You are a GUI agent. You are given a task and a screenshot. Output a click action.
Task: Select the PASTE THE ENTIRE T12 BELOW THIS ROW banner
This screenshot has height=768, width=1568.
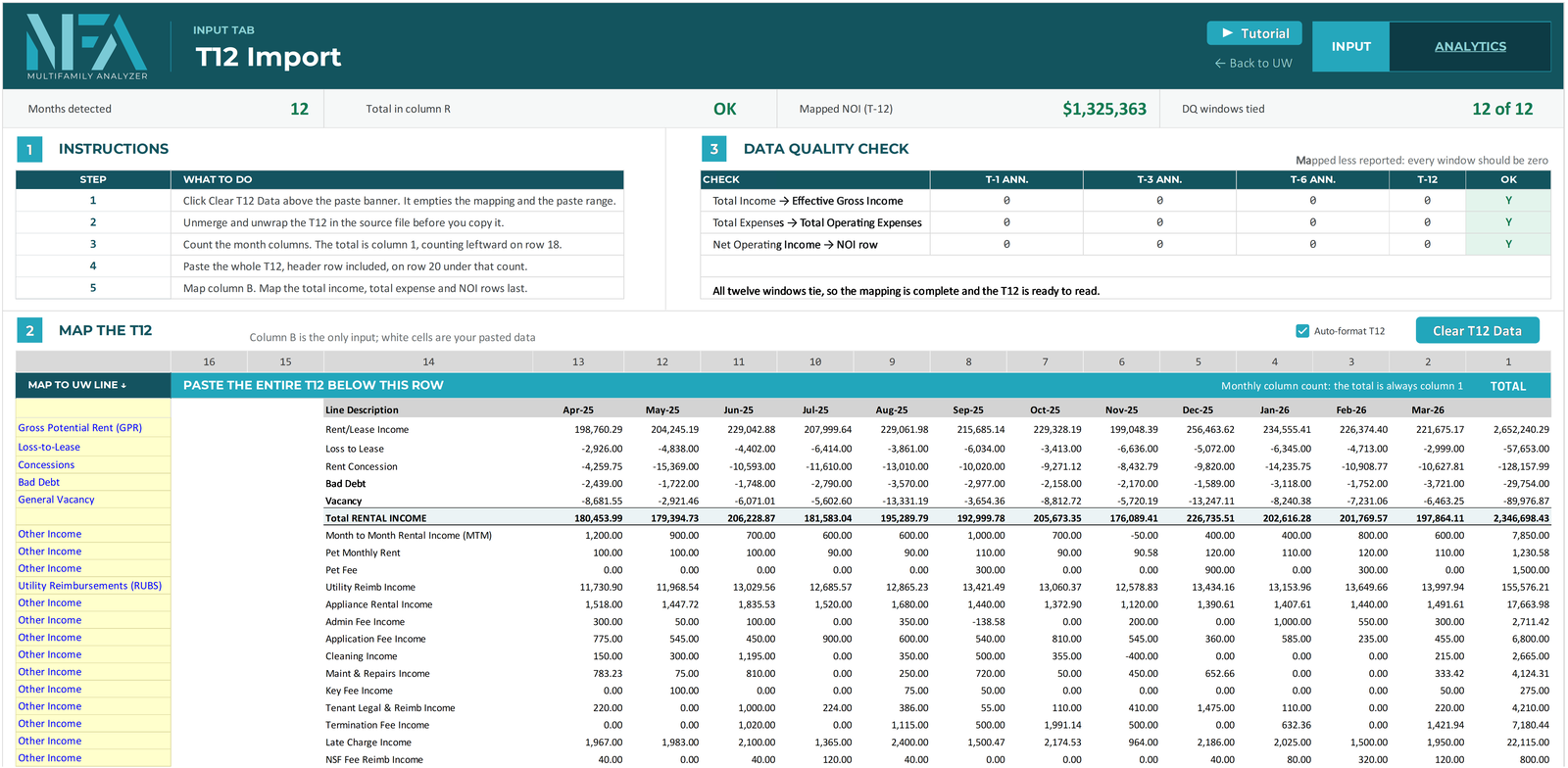313,385
